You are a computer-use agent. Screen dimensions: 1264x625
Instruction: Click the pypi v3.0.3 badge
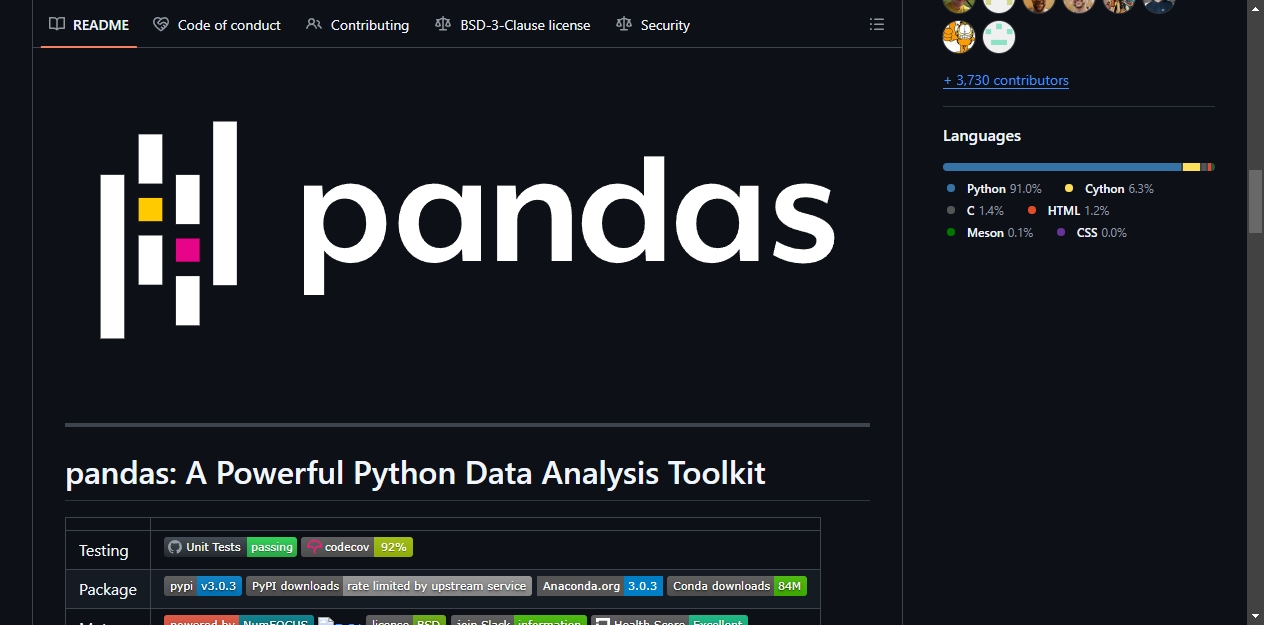tap(203, 586)
